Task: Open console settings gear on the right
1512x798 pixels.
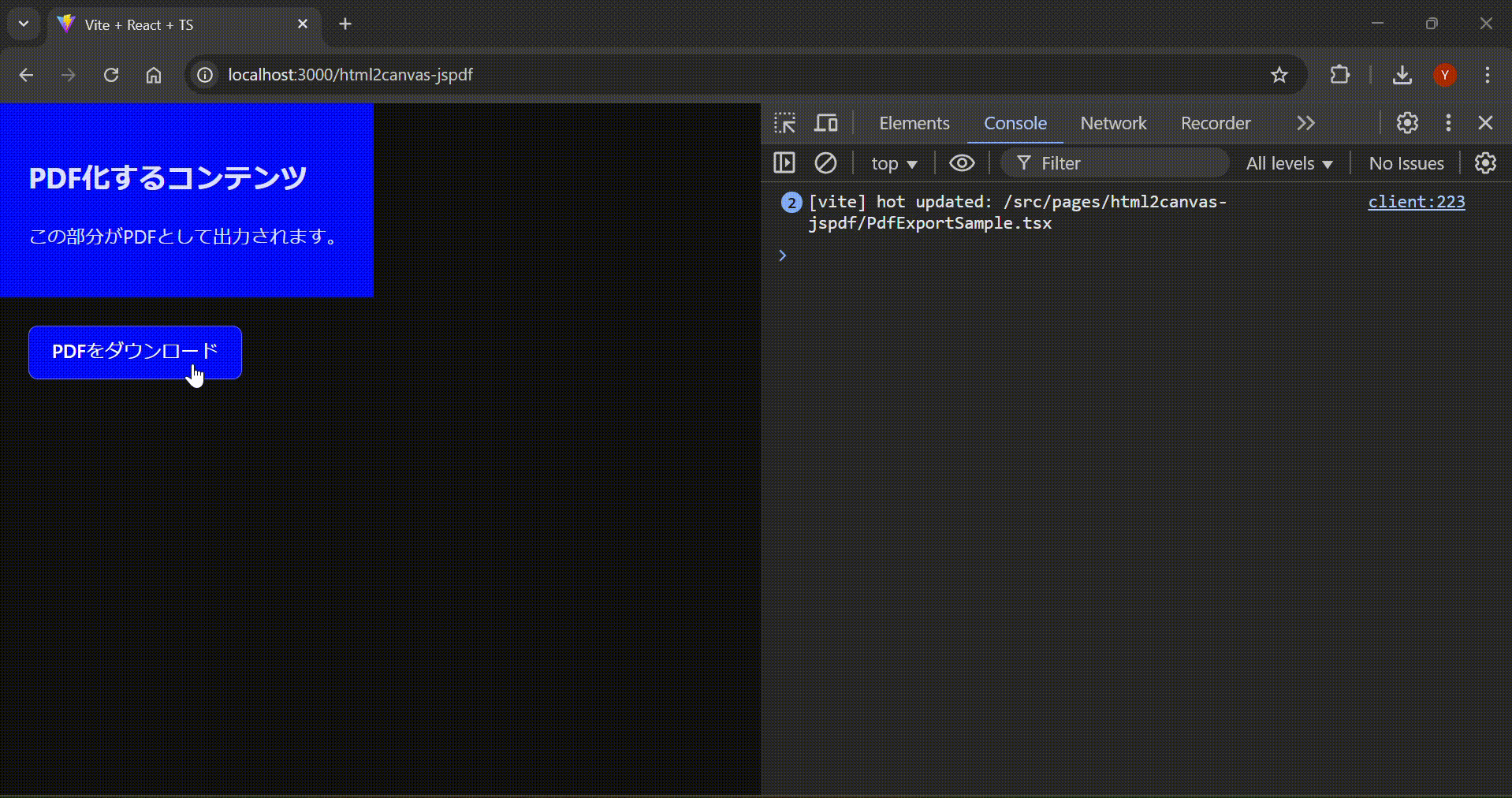Action: point(1484,162)
